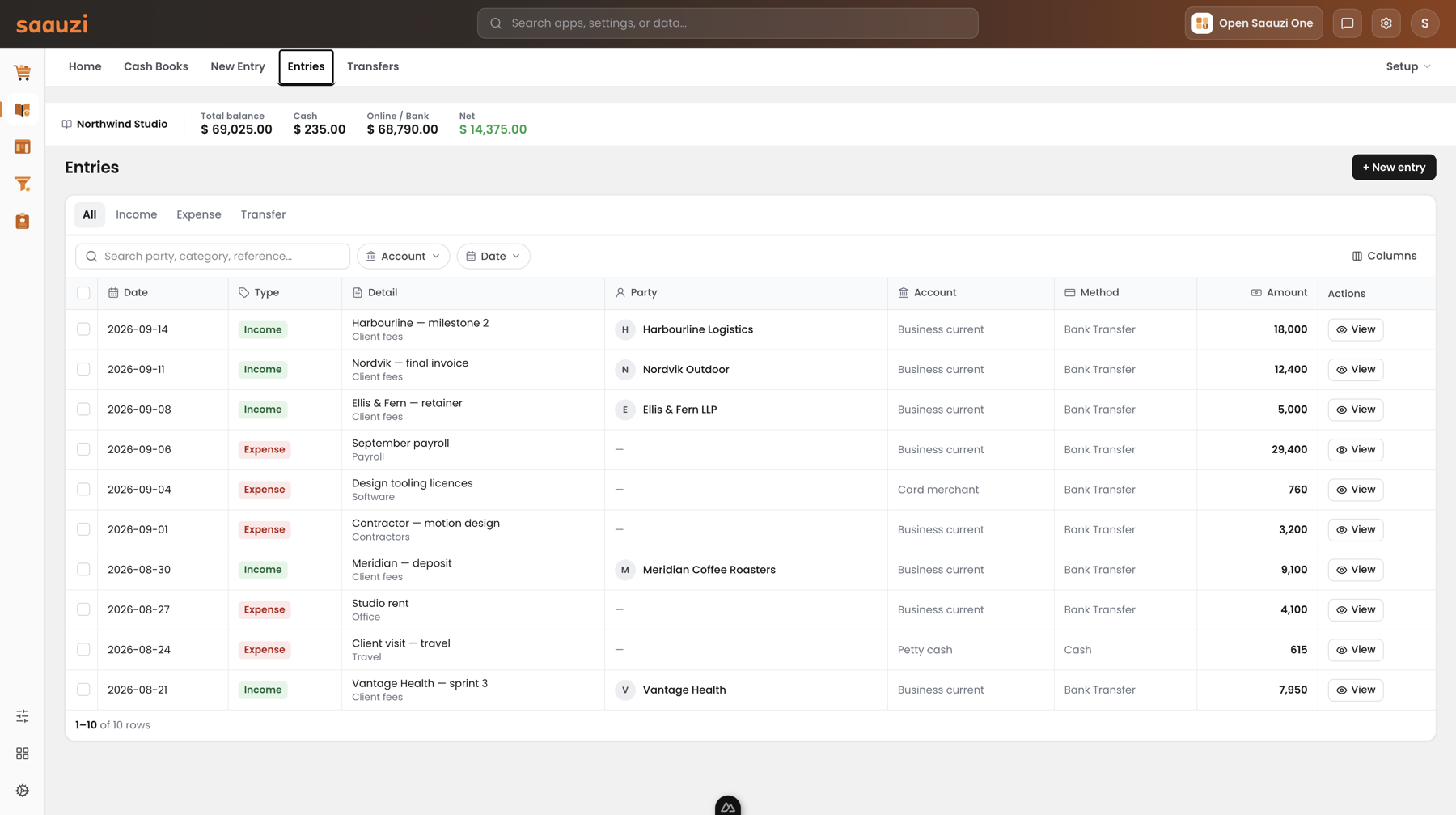Open the clipboard sidebar icon
The width and height of the screenshot is (1456, 815).
23,222
